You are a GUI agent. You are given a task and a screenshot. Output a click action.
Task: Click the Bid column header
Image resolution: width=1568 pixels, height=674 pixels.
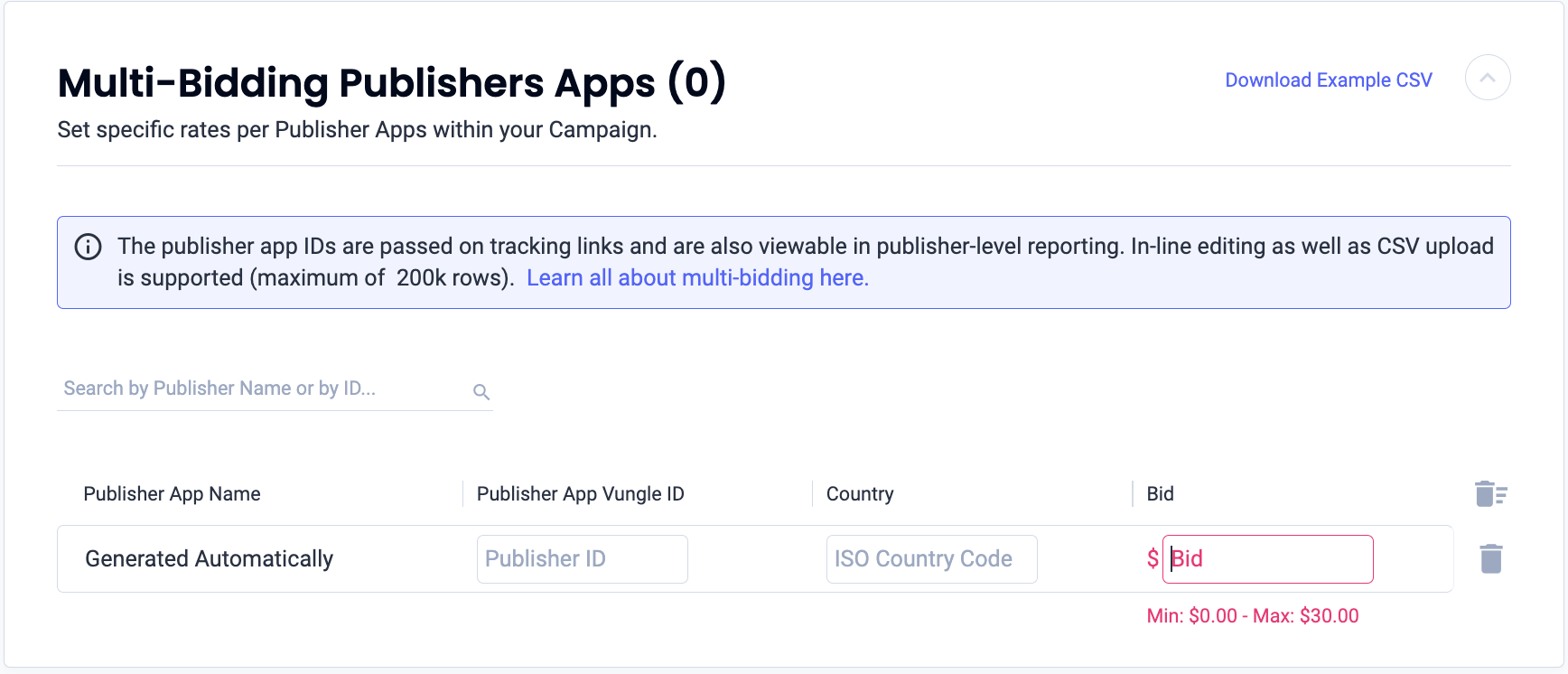(1160, 494)
